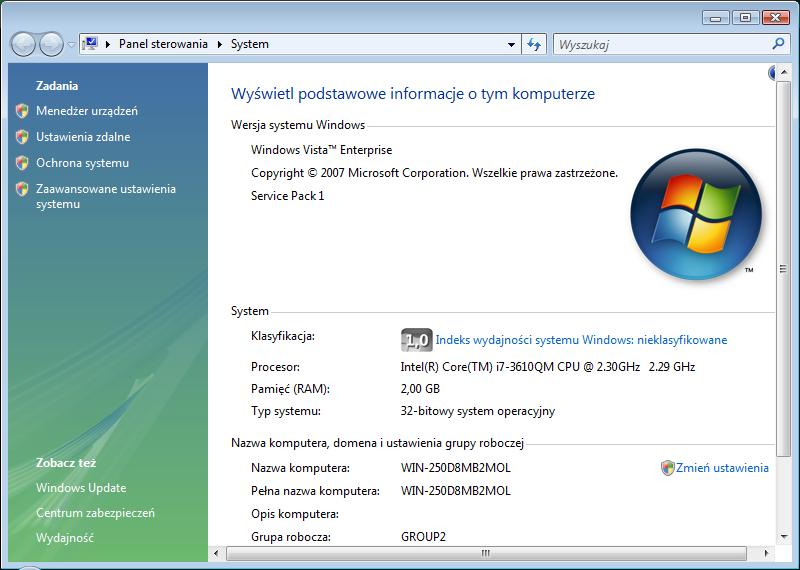
Task: Click the Forward navigation arrow button
Action: 52,44
